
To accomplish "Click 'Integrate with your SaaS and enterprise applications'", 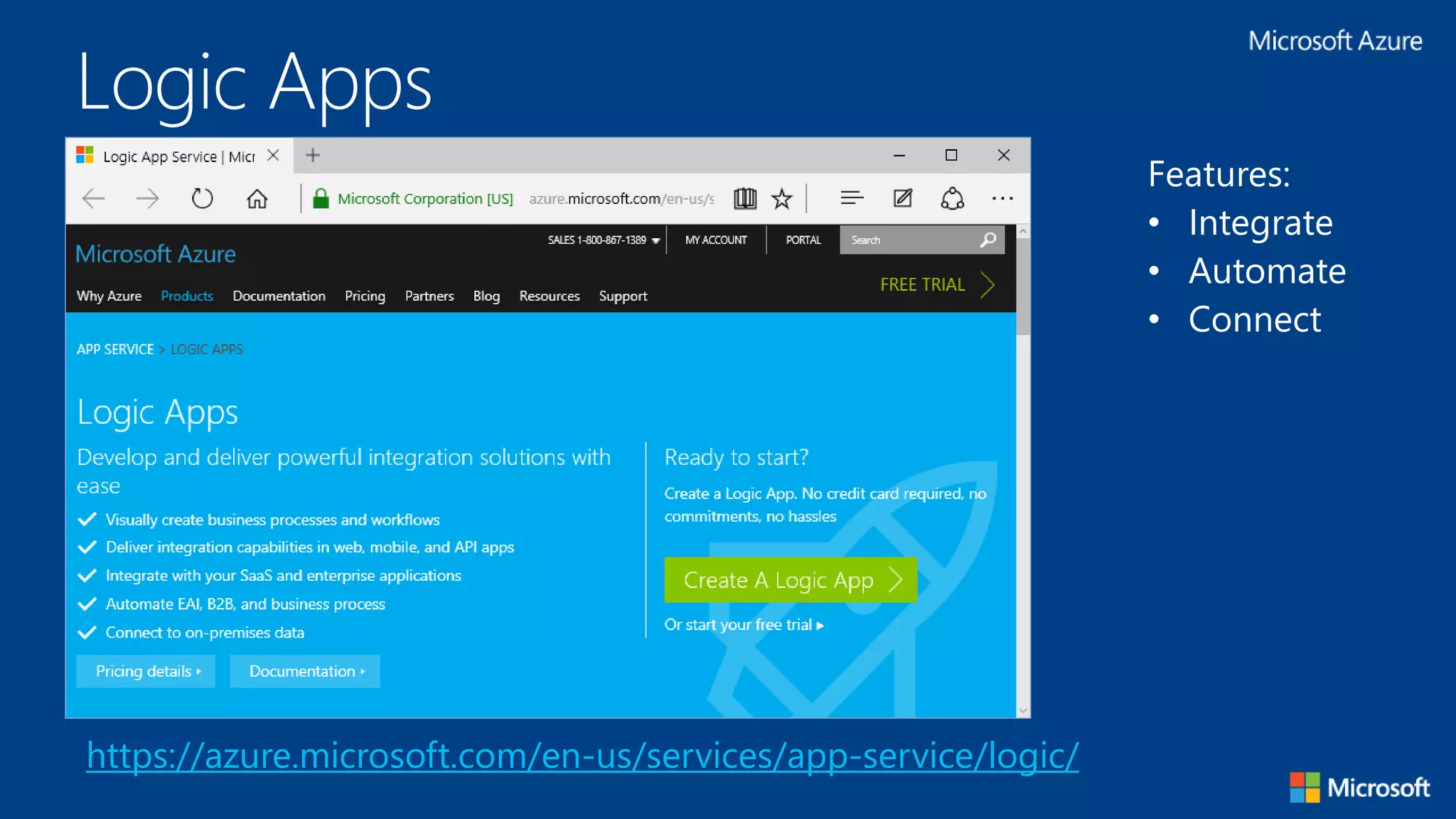I will [x=283, y=575].
